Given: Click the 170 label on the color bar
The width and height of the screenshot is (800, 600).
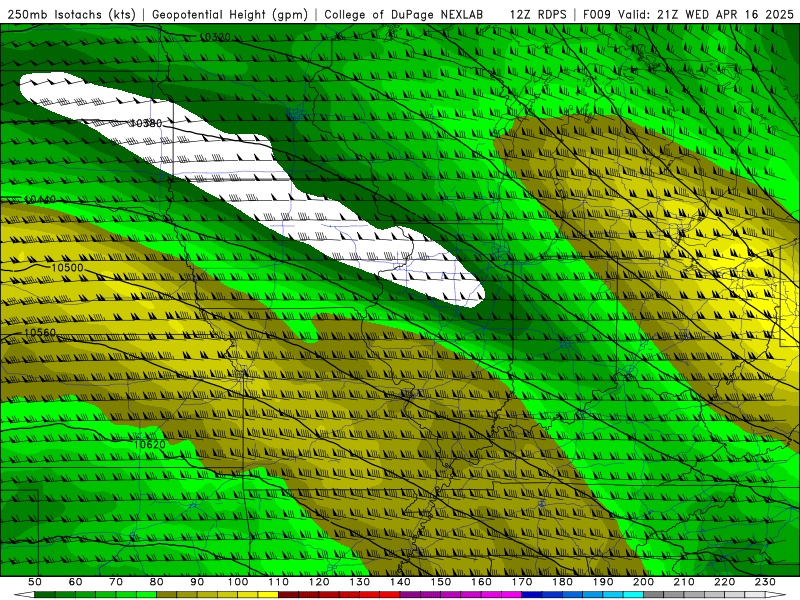Looking at the screenshot, I should 522,582.
